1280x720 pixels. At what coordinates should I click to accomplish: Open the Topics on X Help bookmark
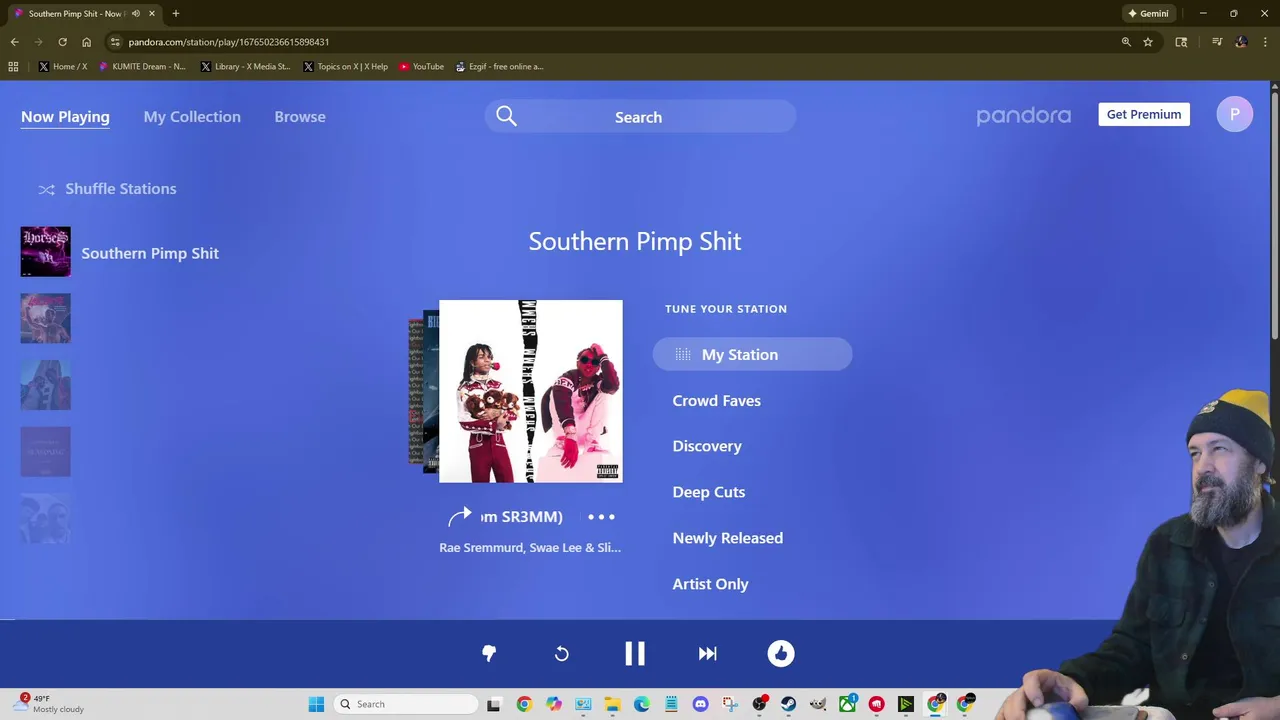coord(345,67)
